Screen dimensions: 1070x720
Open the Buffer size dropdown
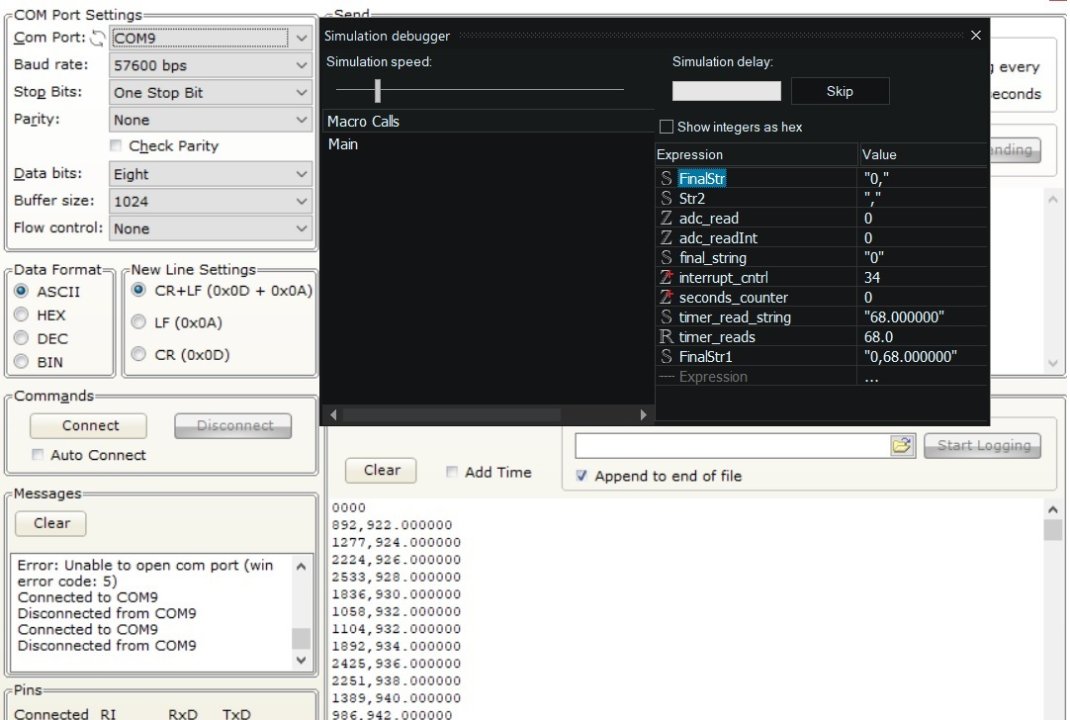pos(211,201)
